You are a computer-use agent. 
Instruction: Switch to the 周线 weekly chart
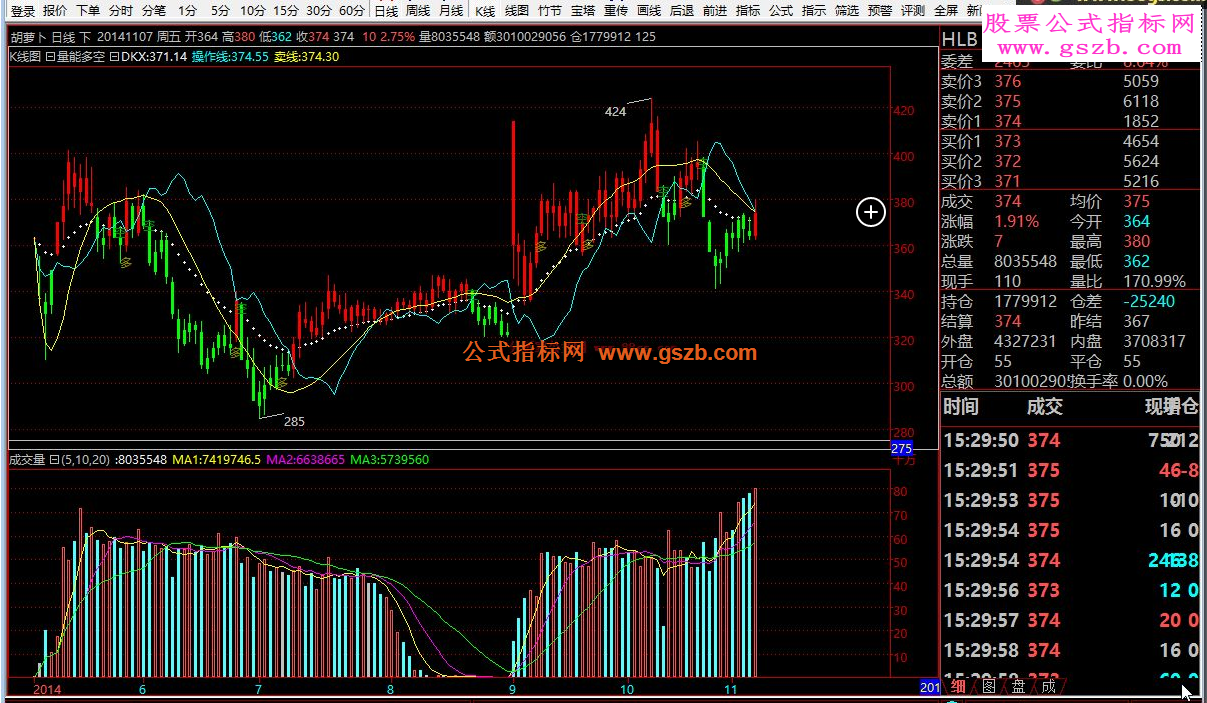pos(418,11)
